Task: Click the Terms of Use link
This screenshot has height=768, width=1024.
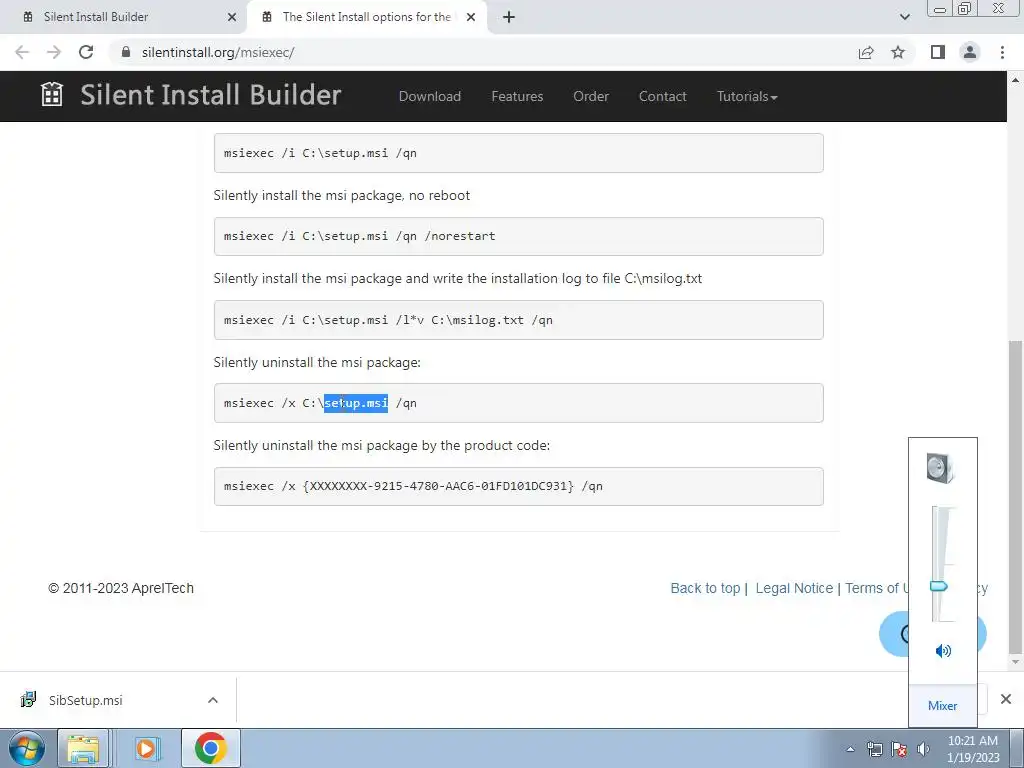Action: coord(877,588)
